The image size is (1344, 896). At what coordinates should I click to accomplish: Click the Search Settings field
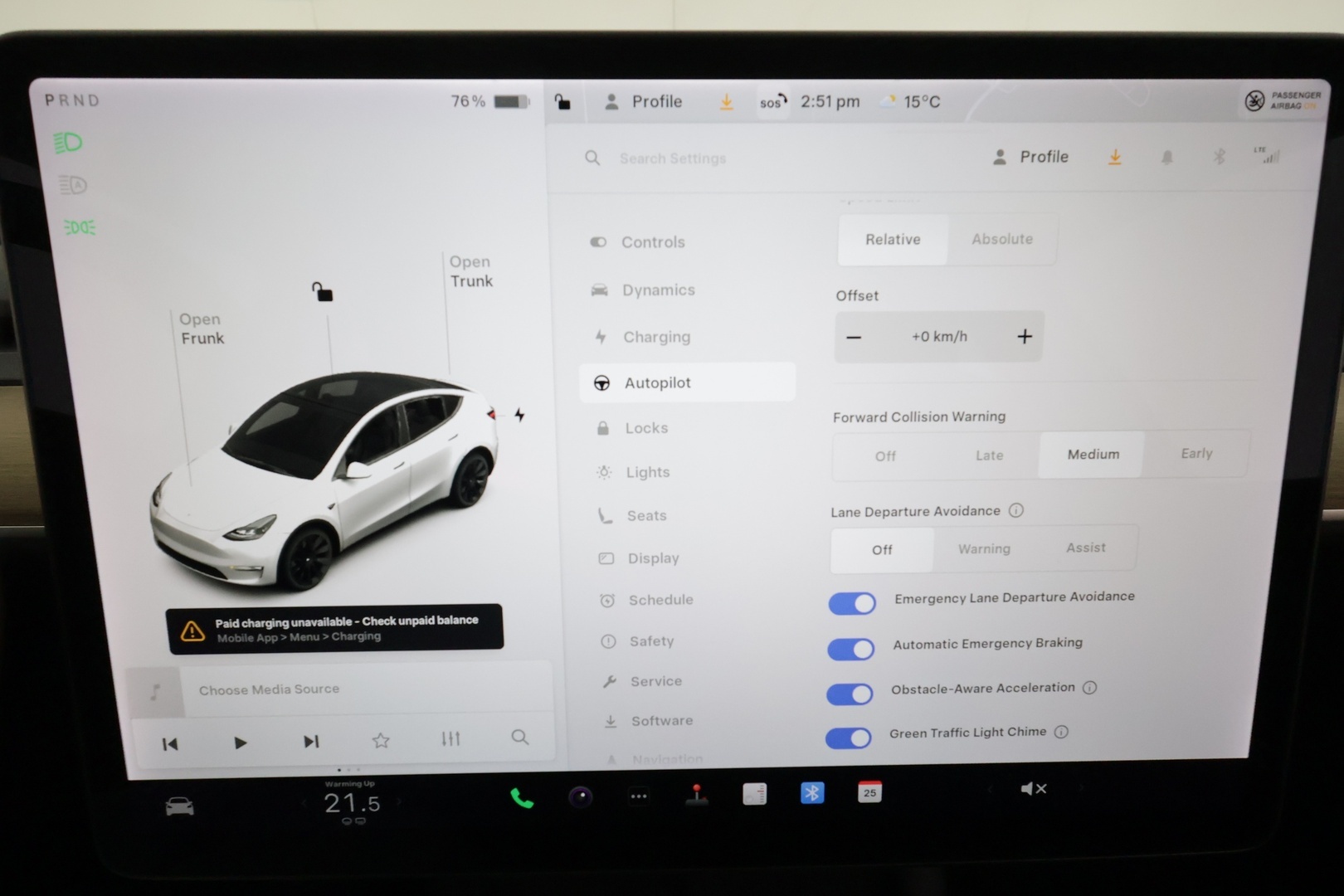[x=672, y=158]
